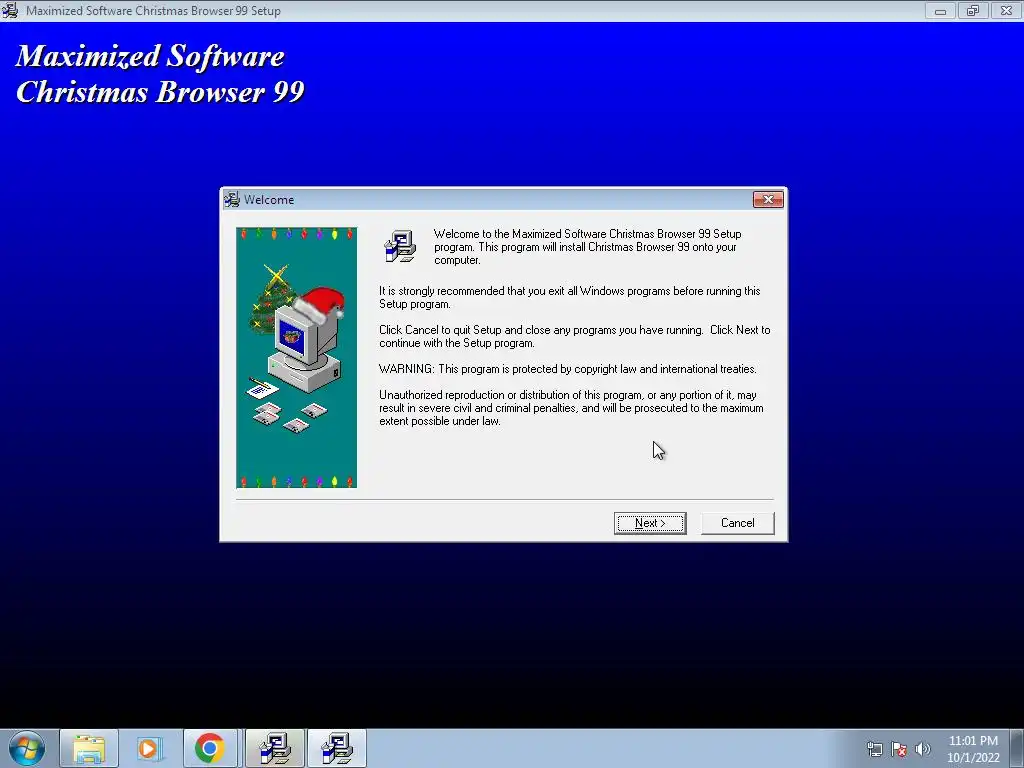Switch to first setup program taskbar button
1024x768 pixels.
(x=275, y=748)
